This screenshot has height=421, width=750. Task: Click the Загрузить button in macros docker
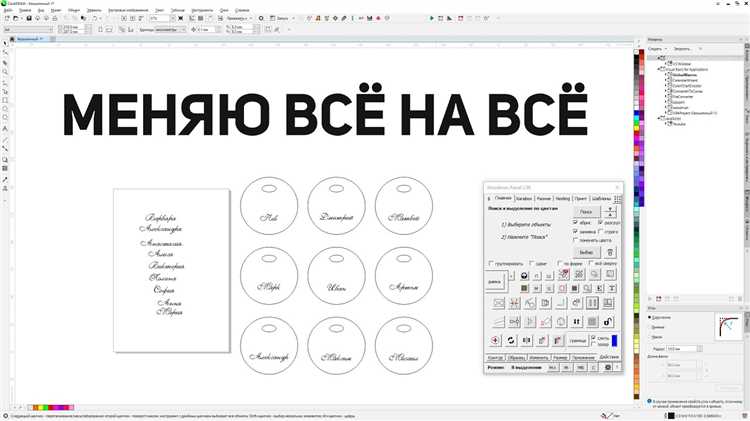coord(682,49)
